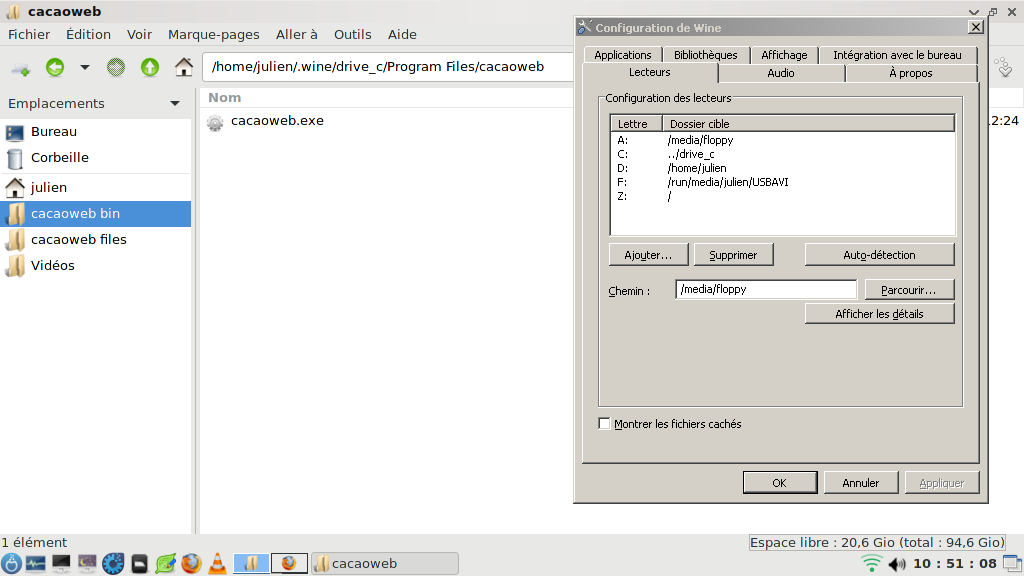Open the Outils menu
1024x576 pixels.
pyautogui.click(x=353, y=35)
